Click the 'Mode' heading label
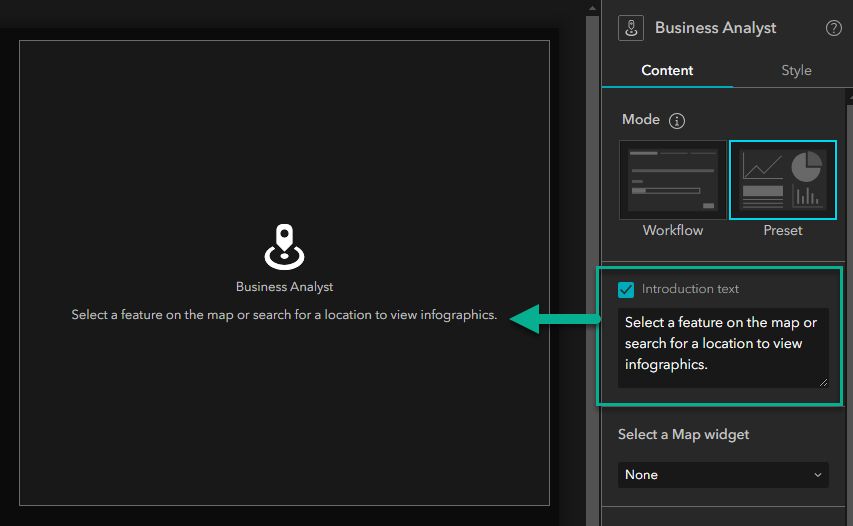Image resolution: width=853 pixels, height=526 pixels. (641, 120)
